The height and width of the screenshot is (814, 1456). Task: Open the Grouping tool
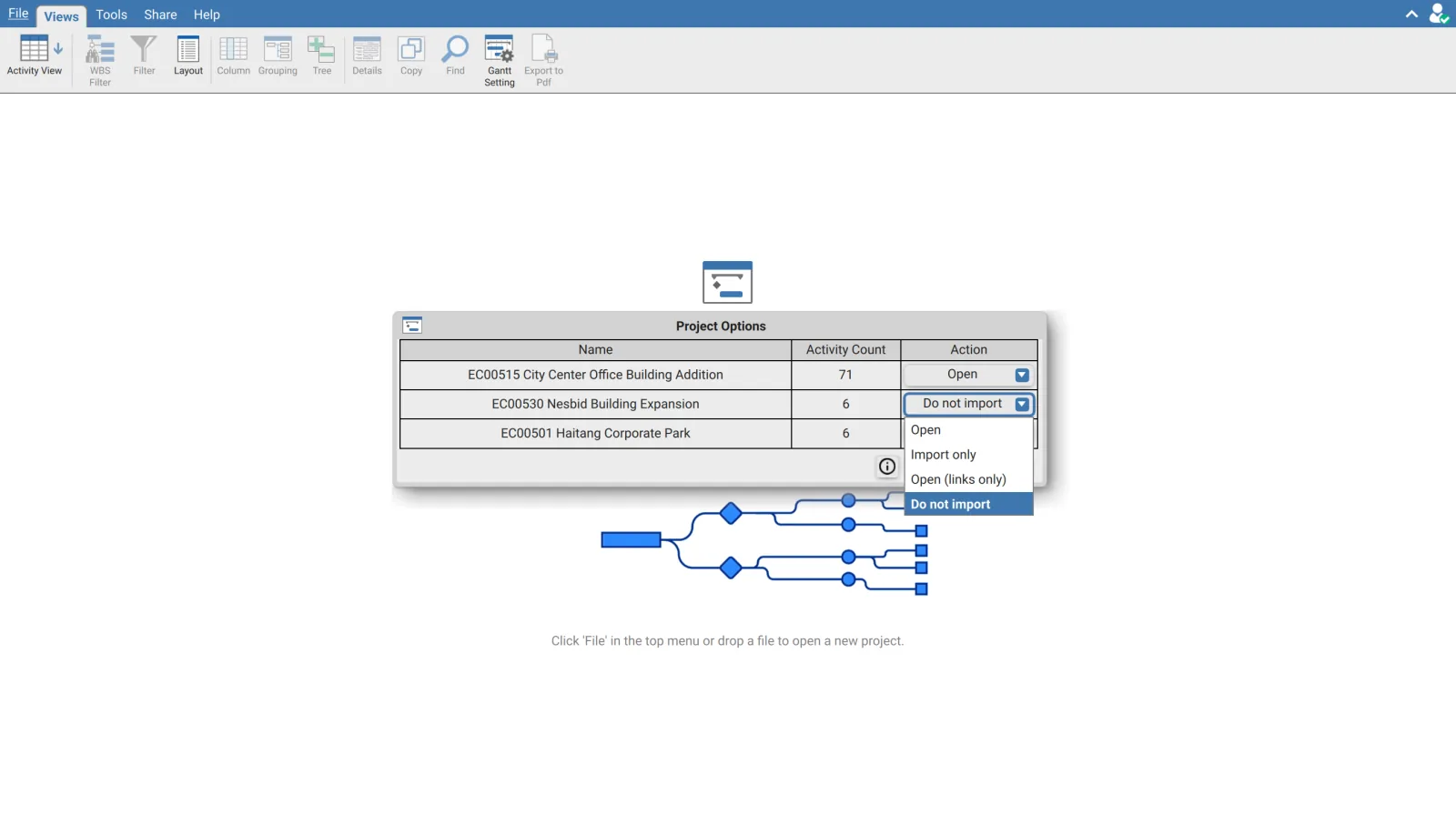click(278, 56)
